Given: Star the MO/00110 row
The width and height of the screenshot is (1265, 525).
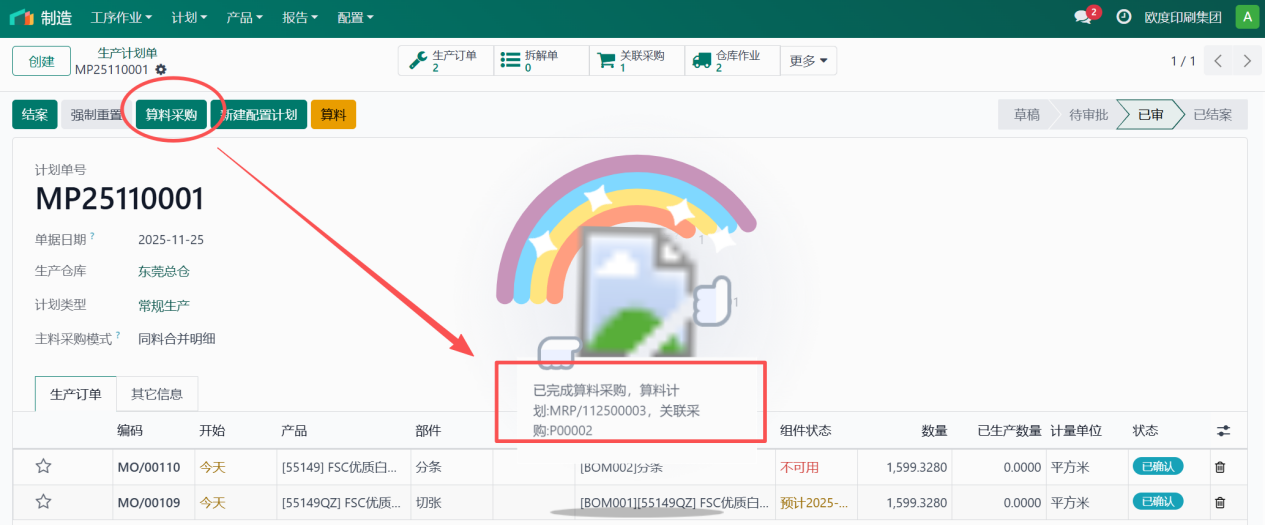Looking at the screenshot, I should pos(43,466).
